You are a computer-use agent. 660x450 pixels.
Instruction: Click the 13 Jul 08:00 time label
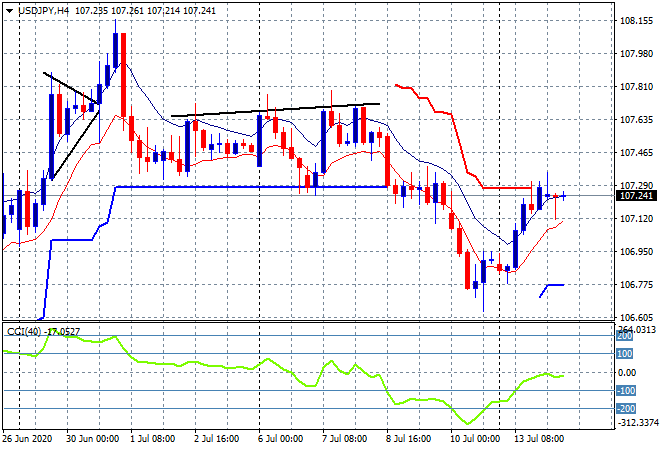pyautogui.click(x=539, y=439)
